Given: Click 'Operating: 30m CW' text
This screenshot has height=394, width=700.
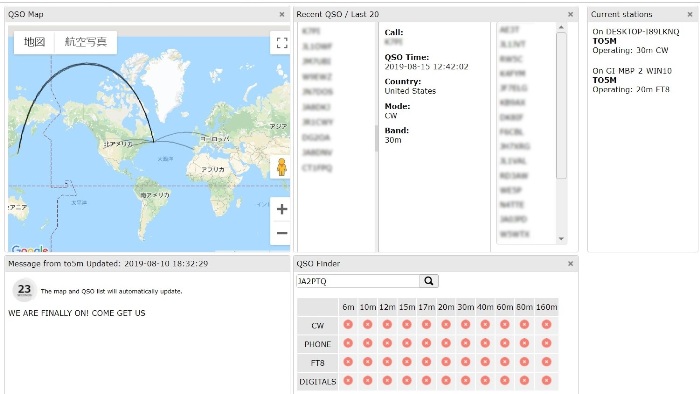Looking at the screenshot, I should 630,50.
